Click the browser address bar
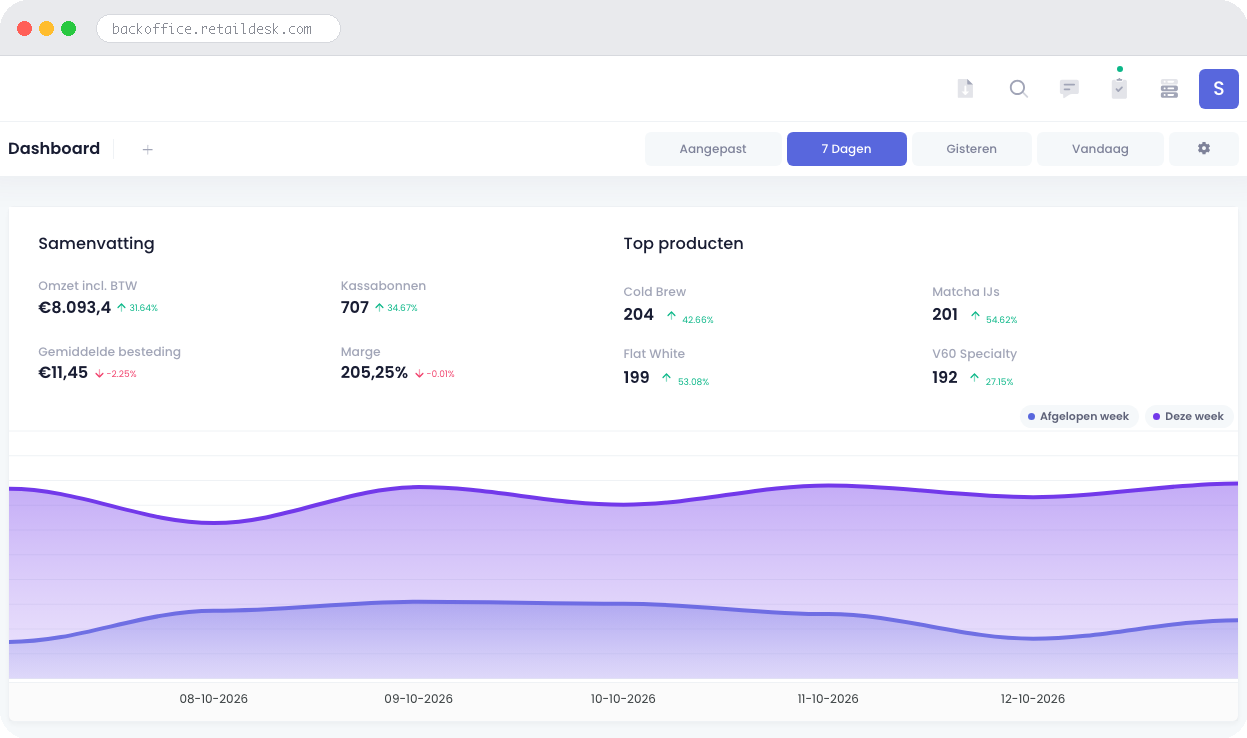 click(x=218, y=29)
